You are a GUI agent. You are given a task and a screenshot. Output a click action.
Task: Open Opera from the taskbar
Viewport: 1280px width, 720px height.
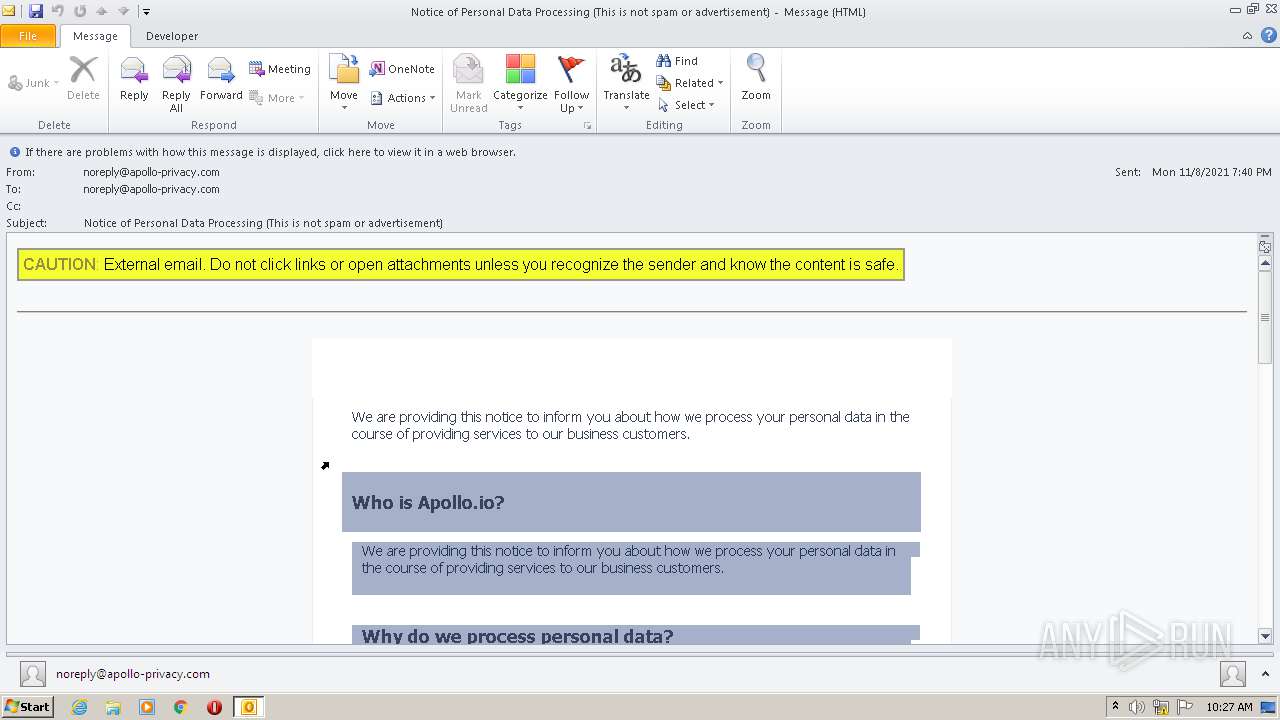[x=214, y=707]
